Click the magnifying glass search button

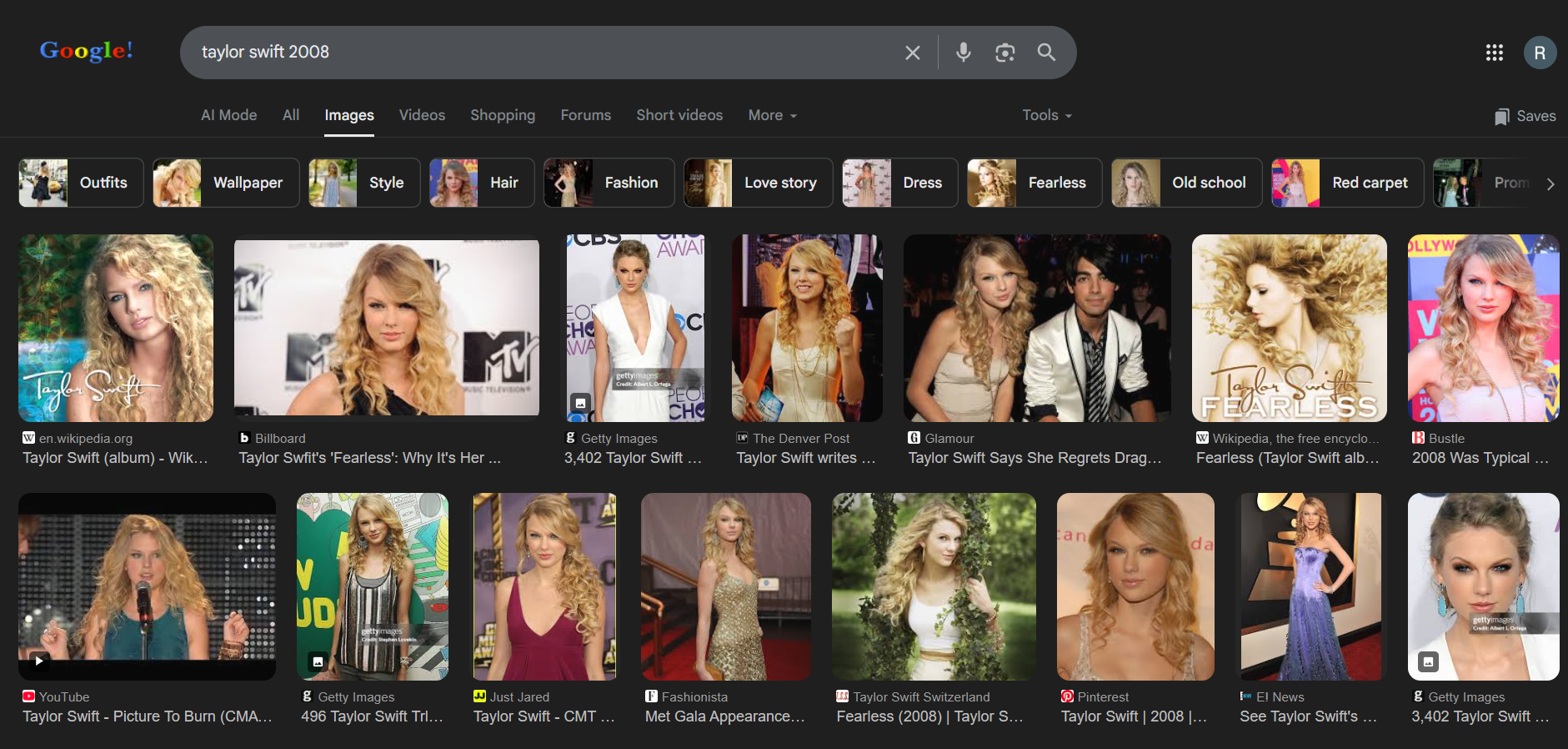(1046, 53)
